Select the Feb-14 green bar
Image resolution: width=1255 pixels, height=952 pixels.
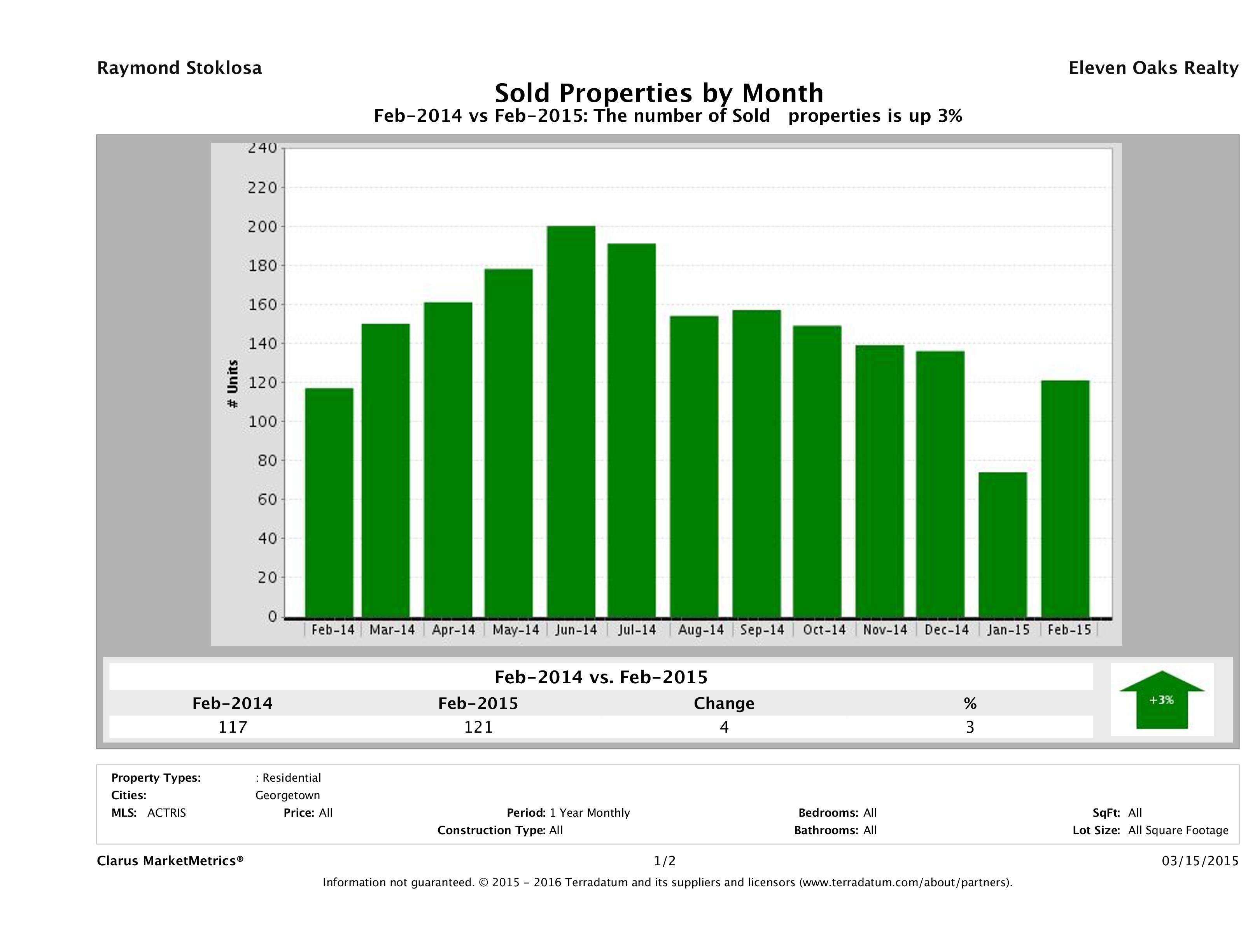tap(329, 502)
